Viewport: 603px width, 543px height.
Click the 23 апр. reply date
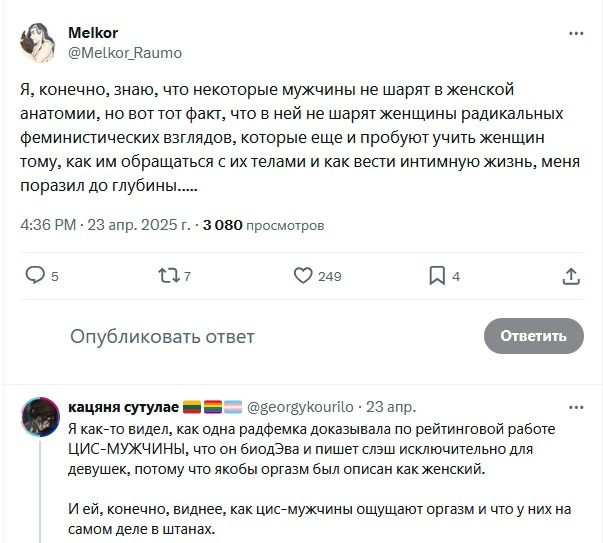pyautogui.click(x=391, y=408)
